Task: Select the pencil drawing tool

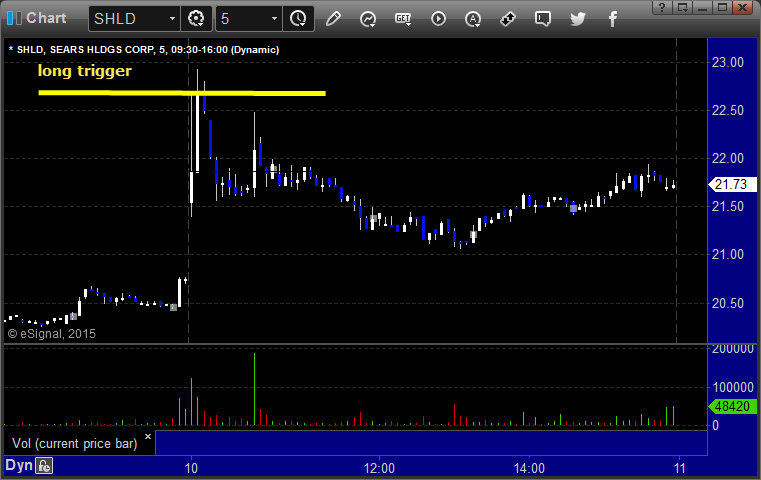Action: click(333, 19)
